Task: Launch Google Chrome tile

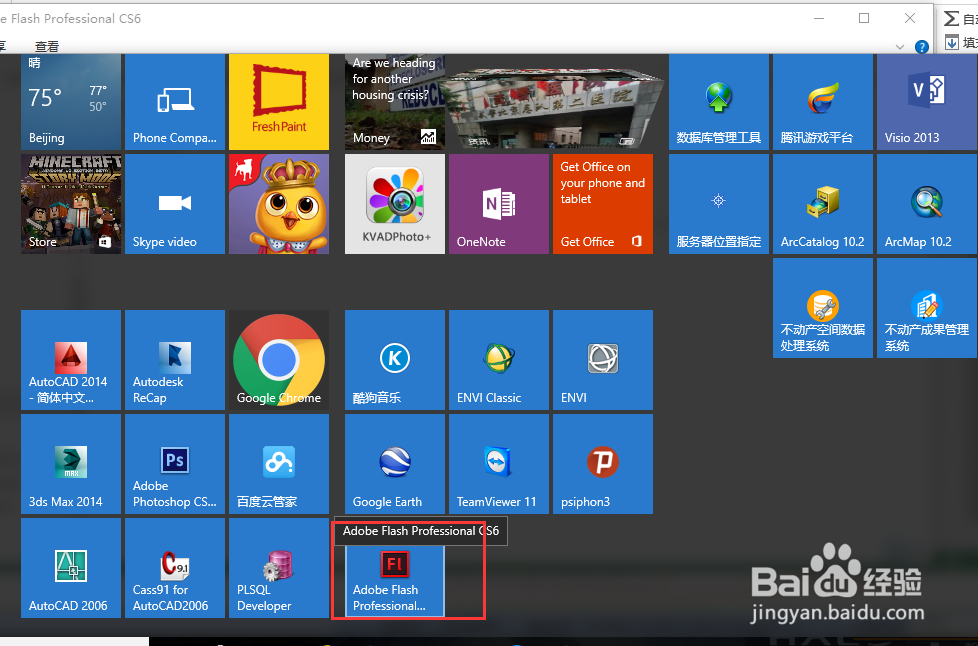Action: [279, 360]
